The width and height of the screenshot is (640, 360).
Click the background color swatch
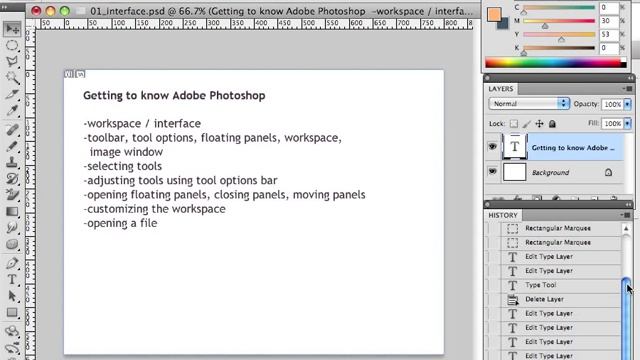[504, 24]
